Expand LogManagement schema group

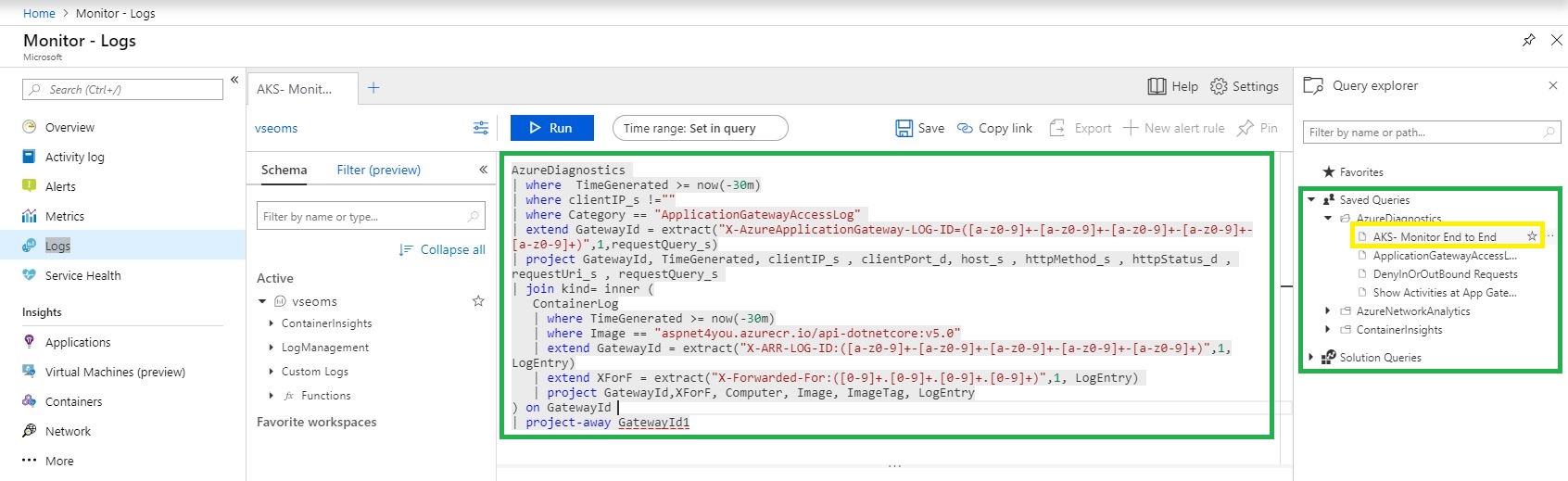tap(272, 348)
